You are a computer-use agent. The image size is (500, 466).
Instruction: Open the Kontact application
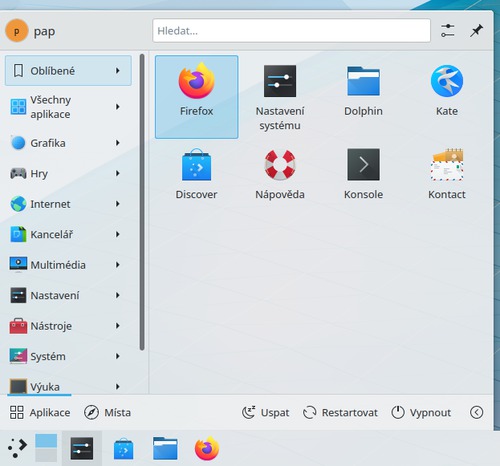click(x=447, y=174)
